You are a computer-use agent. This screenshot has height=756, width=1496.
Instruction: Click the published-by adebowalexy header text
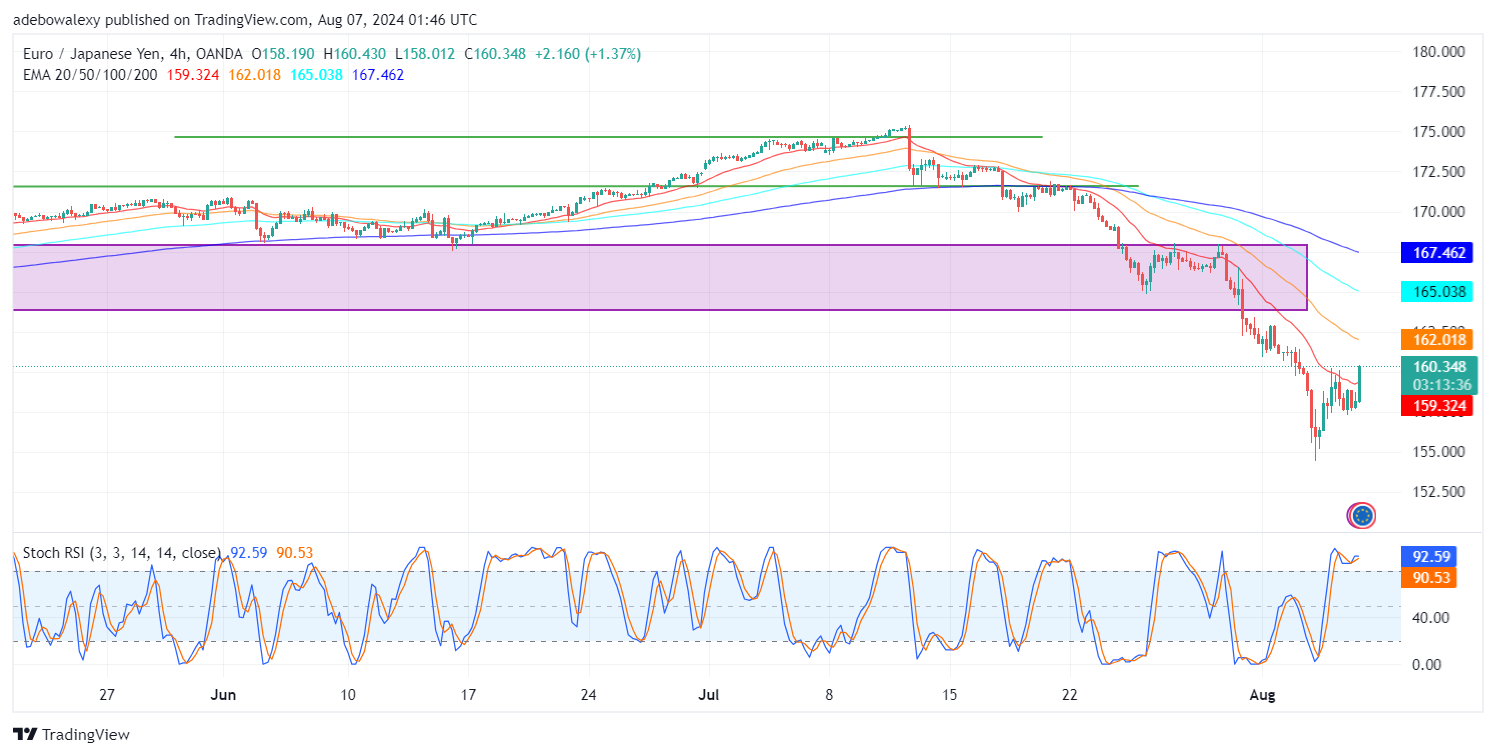(x=245, y=20)
